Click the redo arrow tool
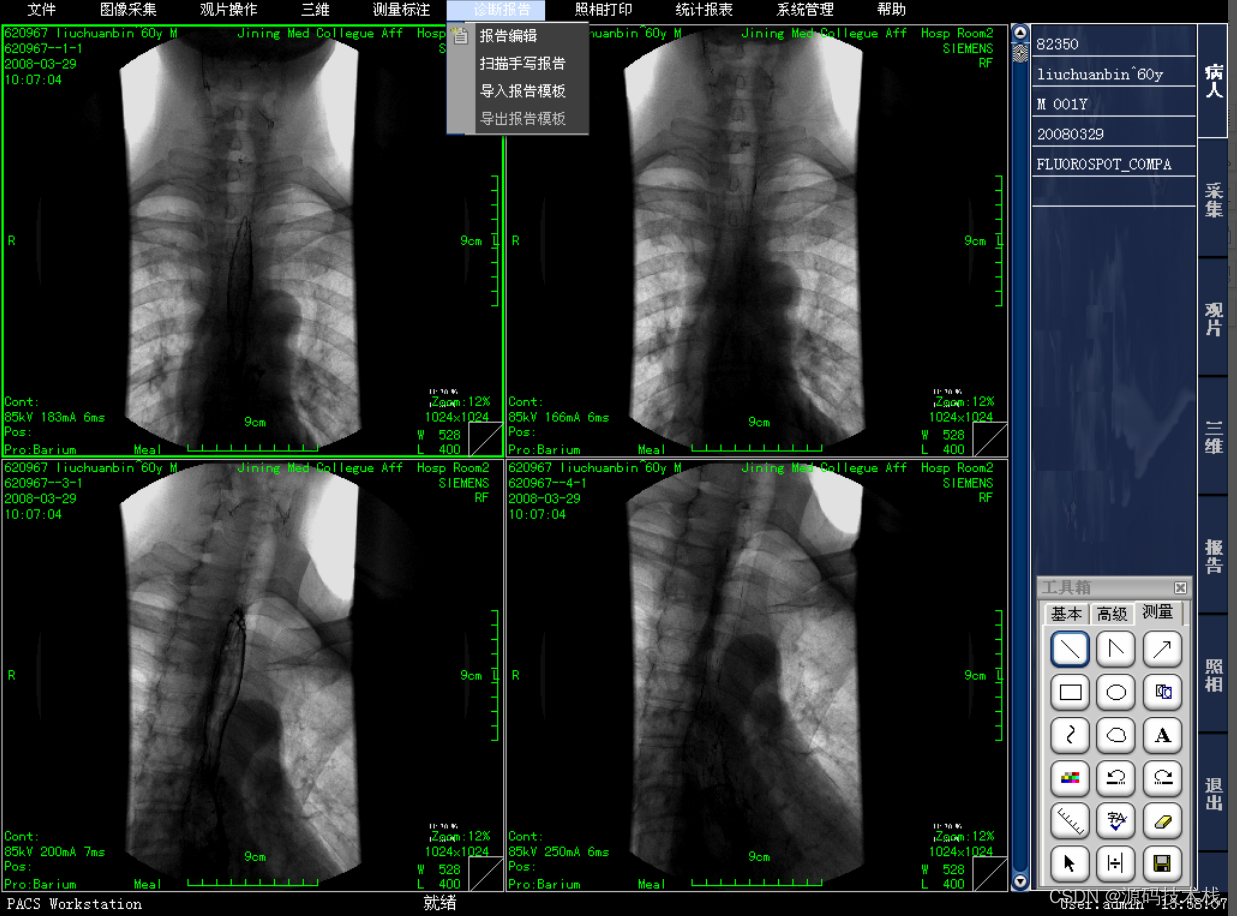 (1162, 777)
